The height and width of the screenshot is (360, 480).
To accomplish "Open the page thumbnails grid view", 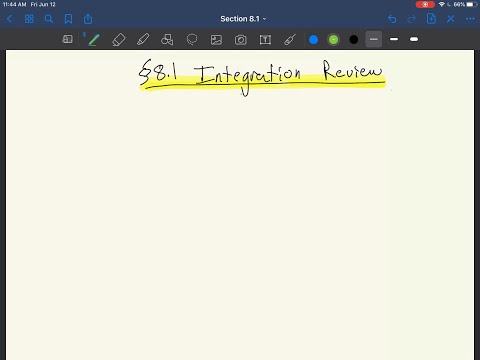I will 29,19.
